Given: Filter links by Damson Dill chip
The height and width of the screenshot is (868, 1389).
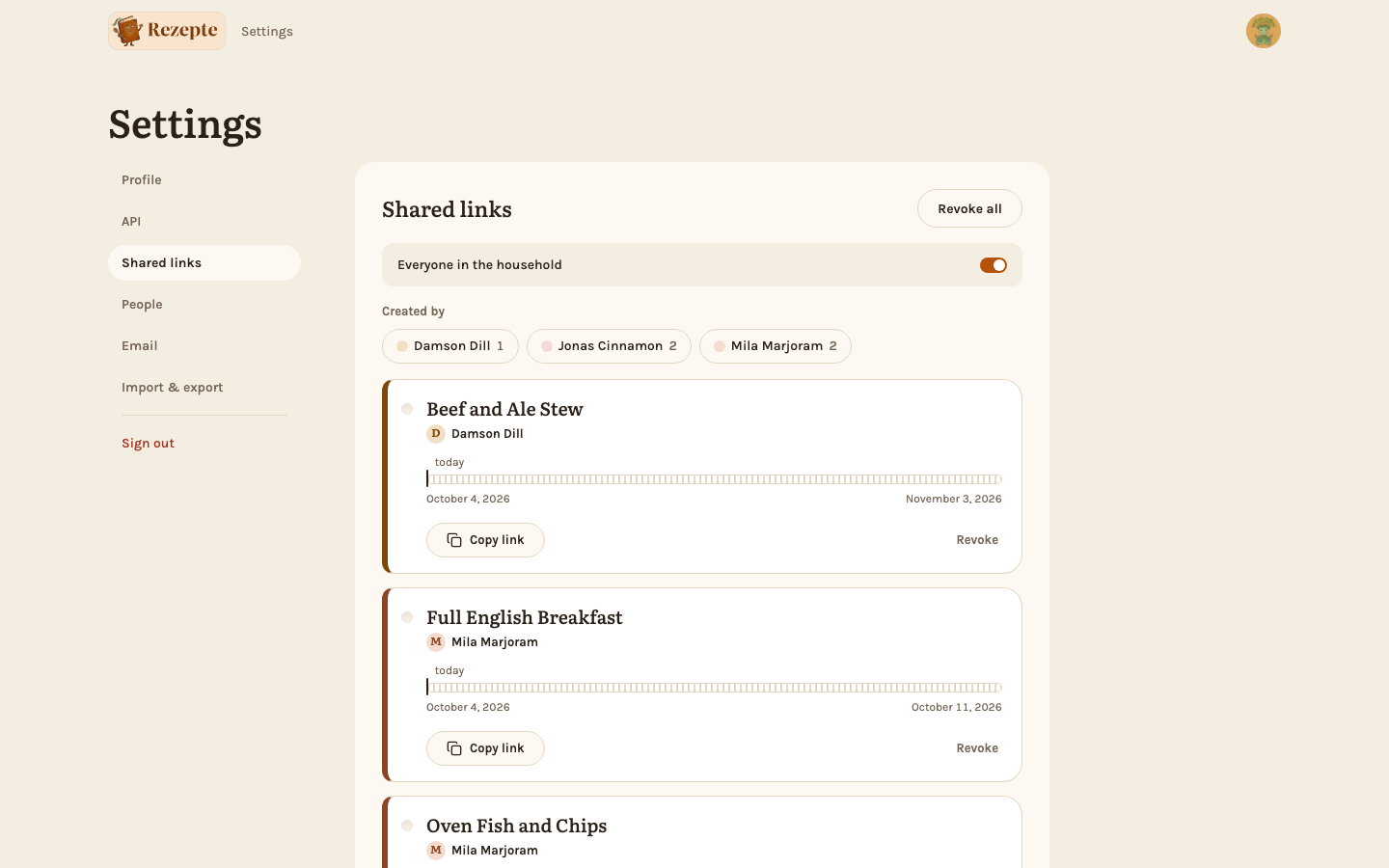Looking at the screenshot, I should point(450,346).
